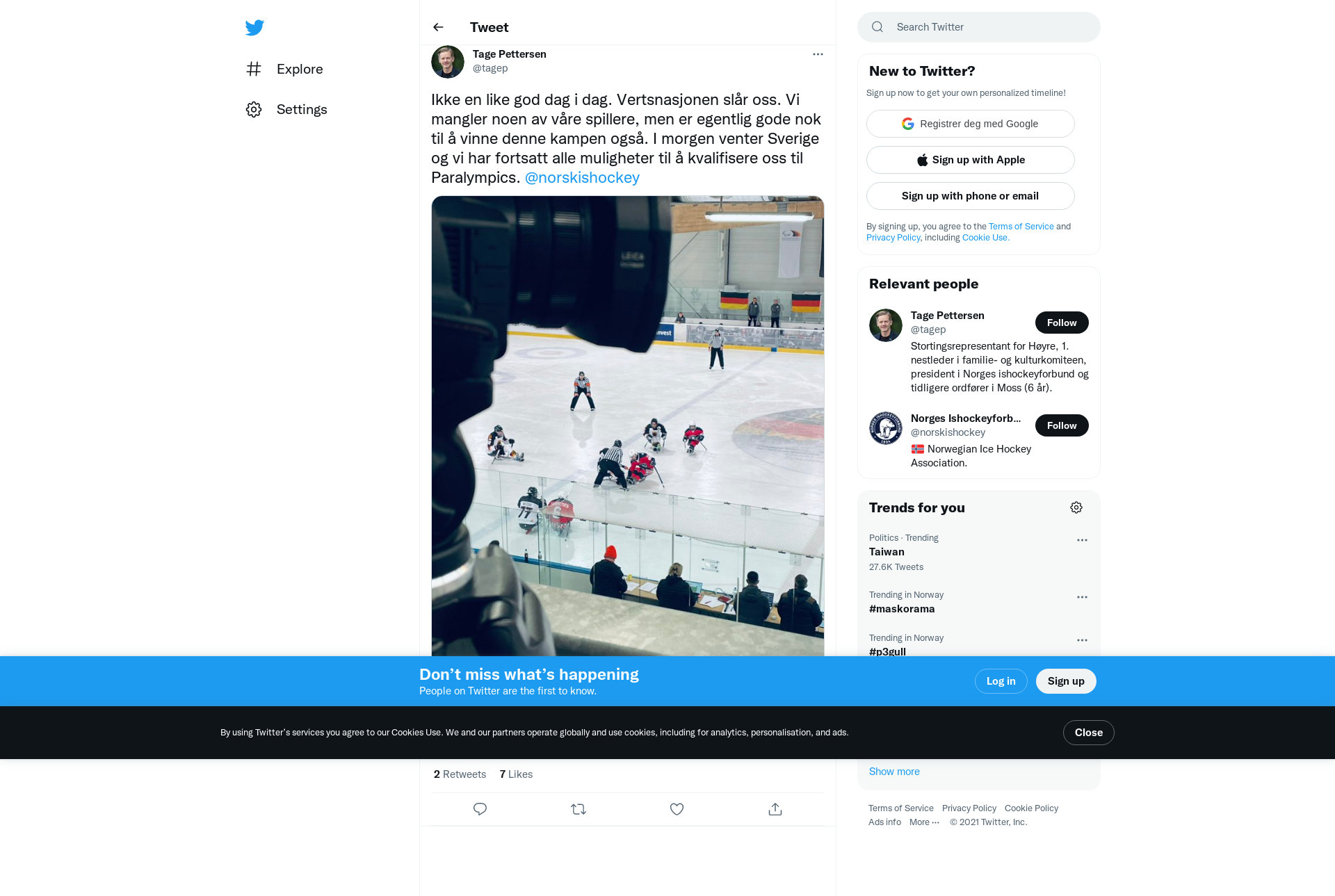Expand options for #maskorama trend

pyautogui.click(x=1082, y=597)
